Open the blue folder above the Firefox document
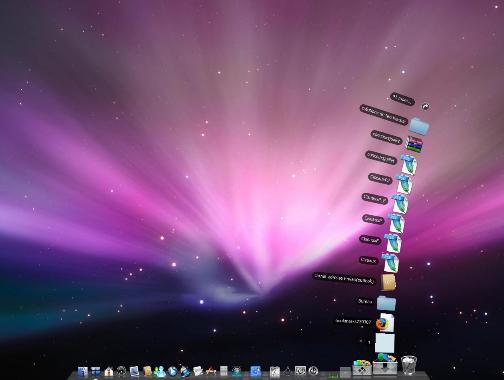 coord(386,303)
